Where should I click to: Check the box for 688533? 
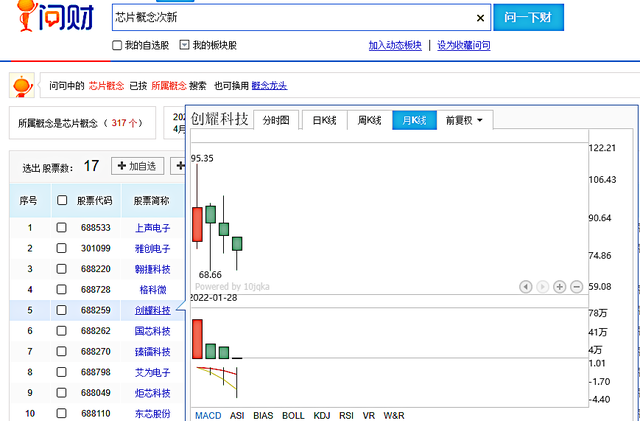tap(61, 227)
